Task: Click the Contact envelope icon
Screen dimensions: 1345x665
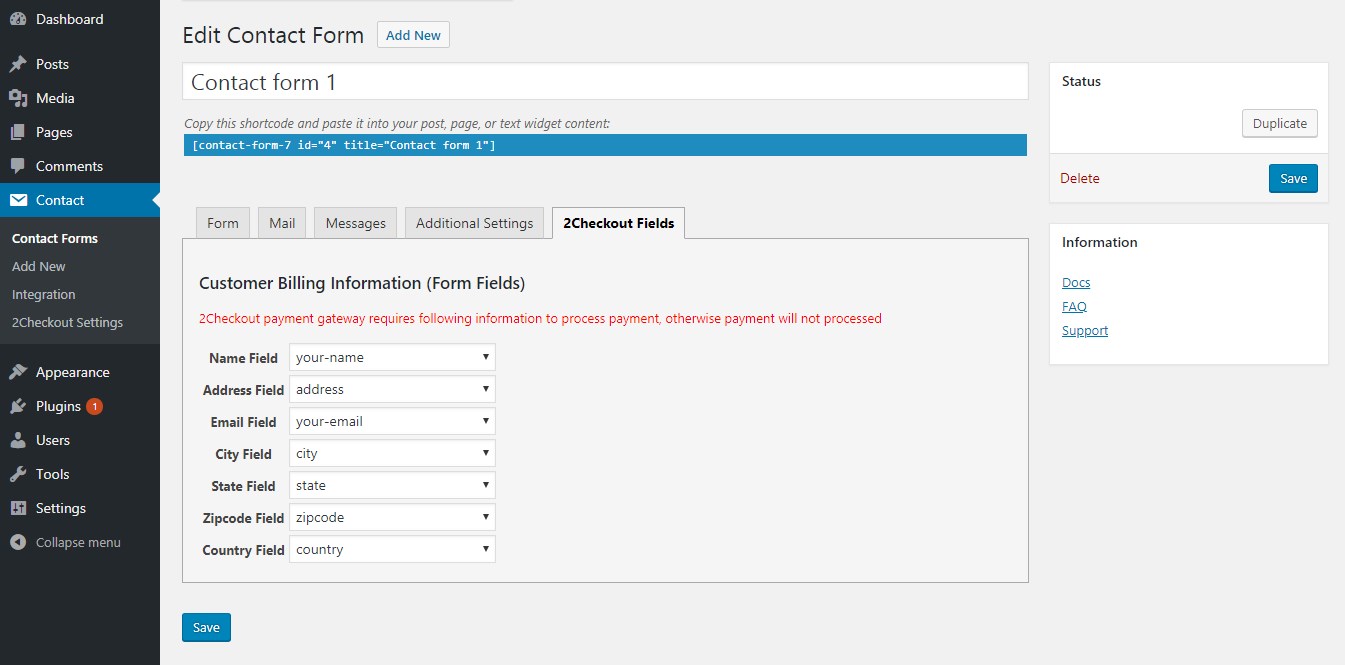Action: pyautogui.click(x=18, y=200)
